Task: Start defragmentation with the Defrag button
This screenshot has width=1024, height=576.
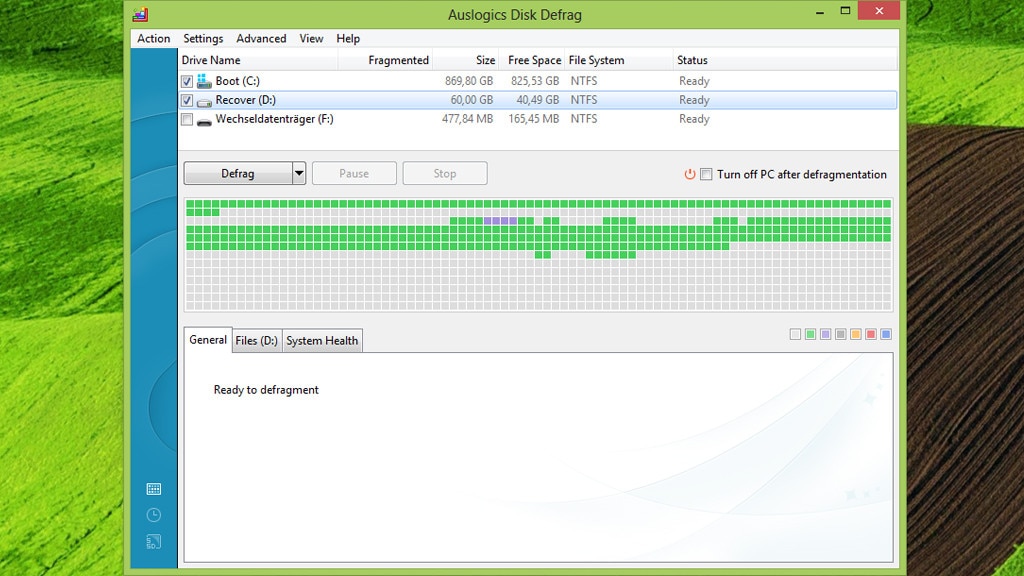Action: (x=238, y=173)
